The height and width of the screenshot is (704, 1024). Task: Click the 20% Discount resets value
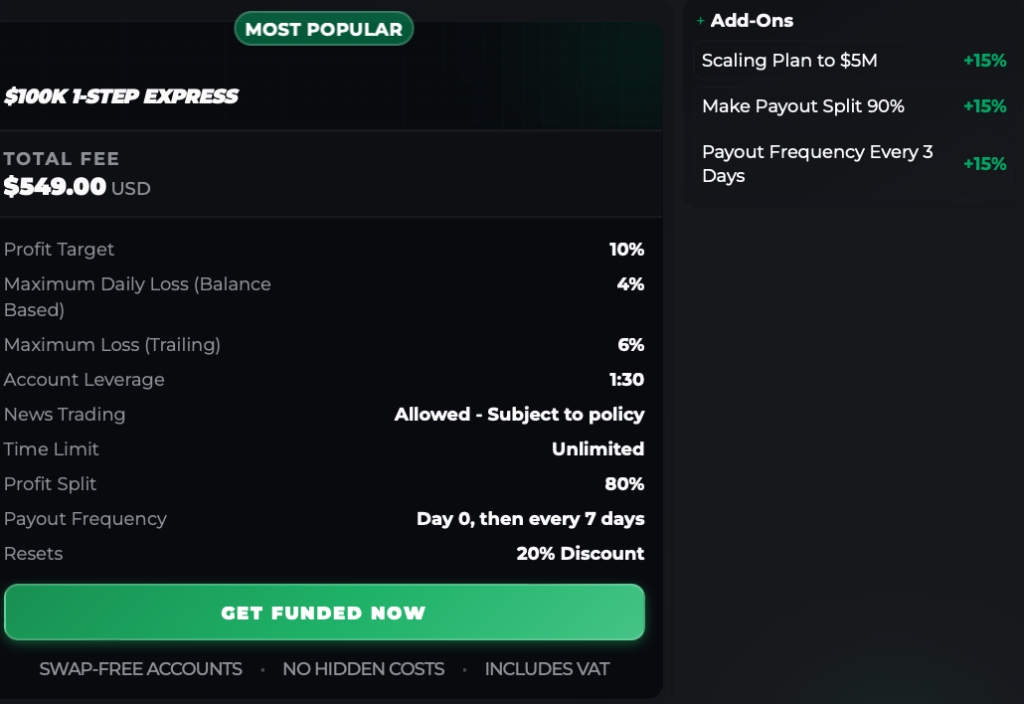click(x=580, y=554)
